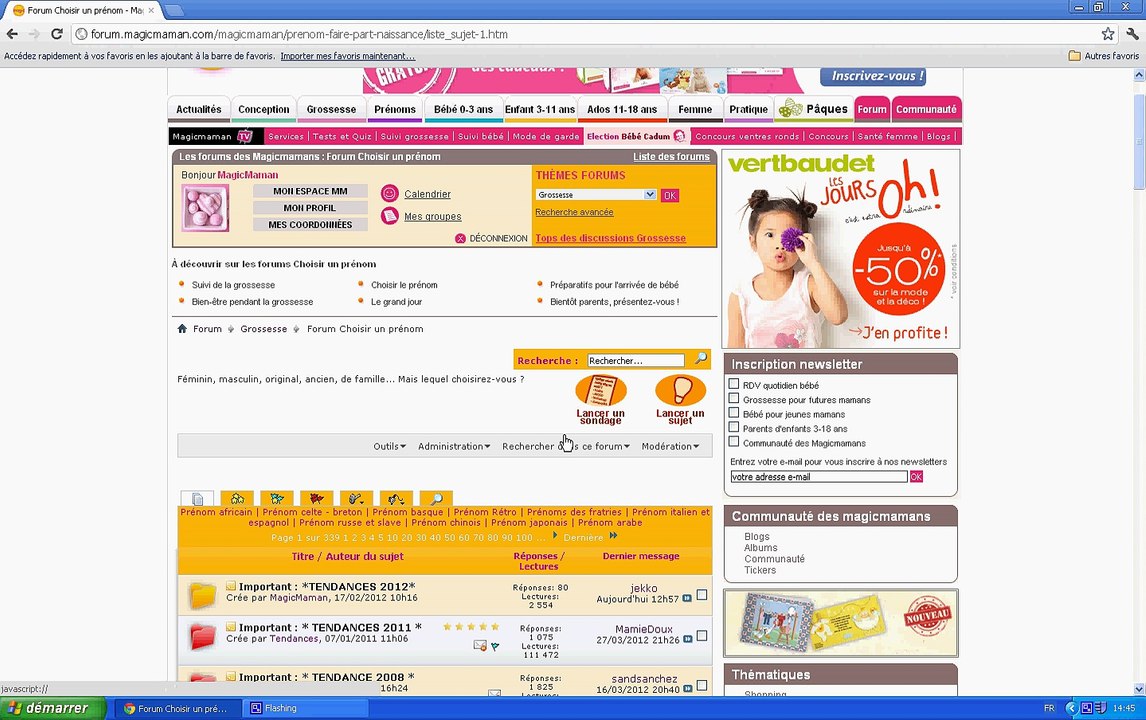Open the Autres favoris folder
This screenshot has width=1146, height=720.
pos(1104,56)
